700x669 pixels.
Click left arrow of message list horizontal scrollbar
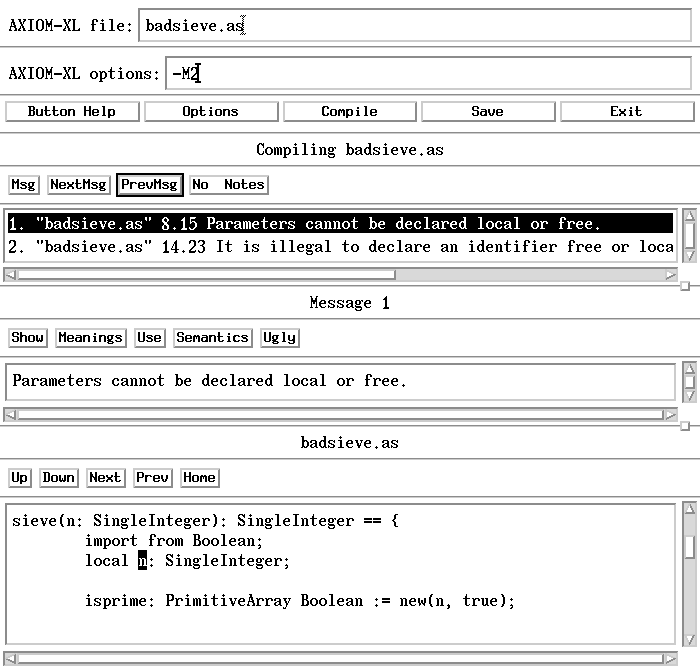10,275
